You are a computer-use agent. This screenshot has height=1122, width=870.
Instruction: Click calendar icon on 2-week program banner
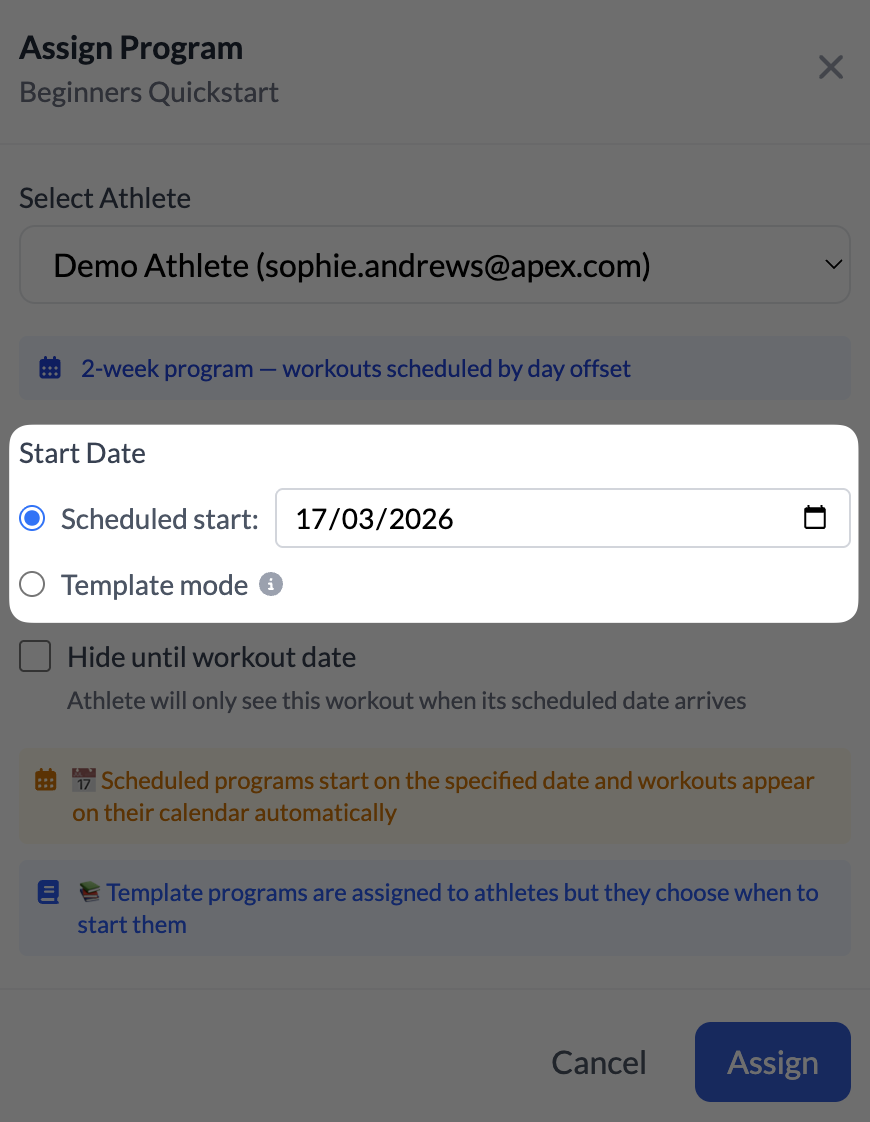click(x=49, y=367)
